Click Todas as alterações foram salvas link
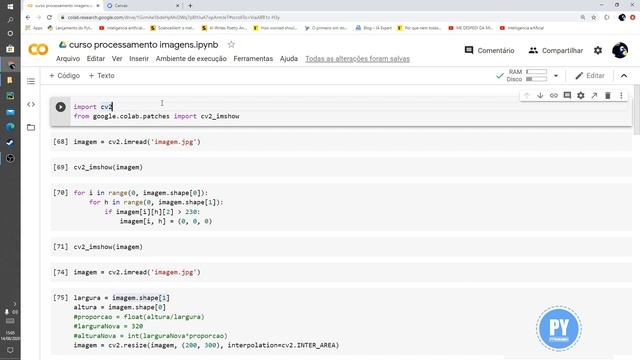The image size is (640, 360). pyautogui.click(x=358, y=59)
